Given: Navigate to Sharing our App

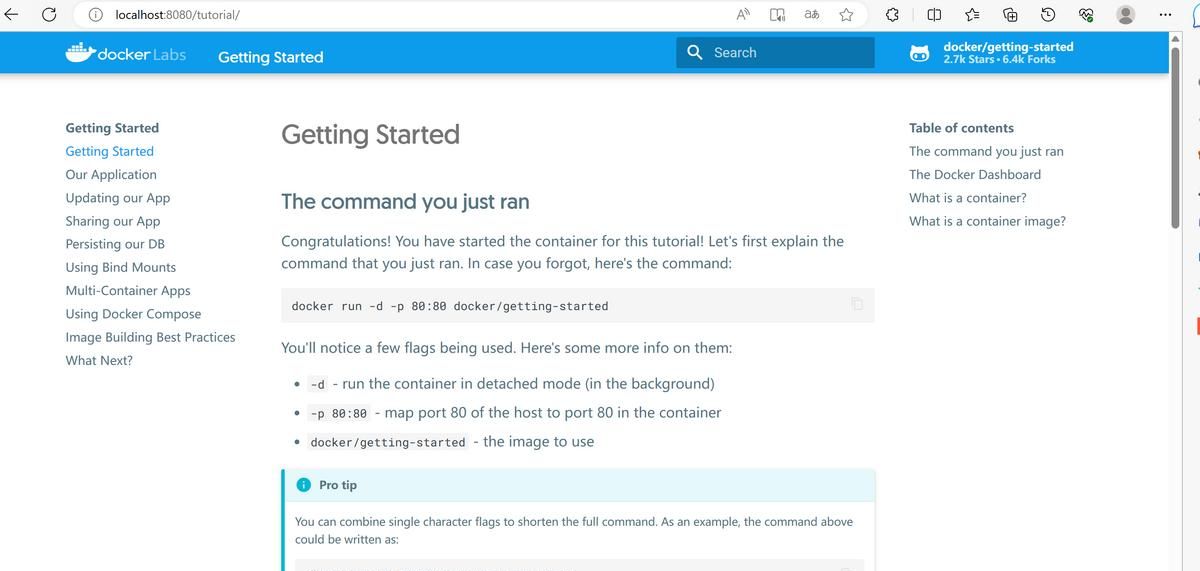Looking at the screenshot, I should point(113,221).
